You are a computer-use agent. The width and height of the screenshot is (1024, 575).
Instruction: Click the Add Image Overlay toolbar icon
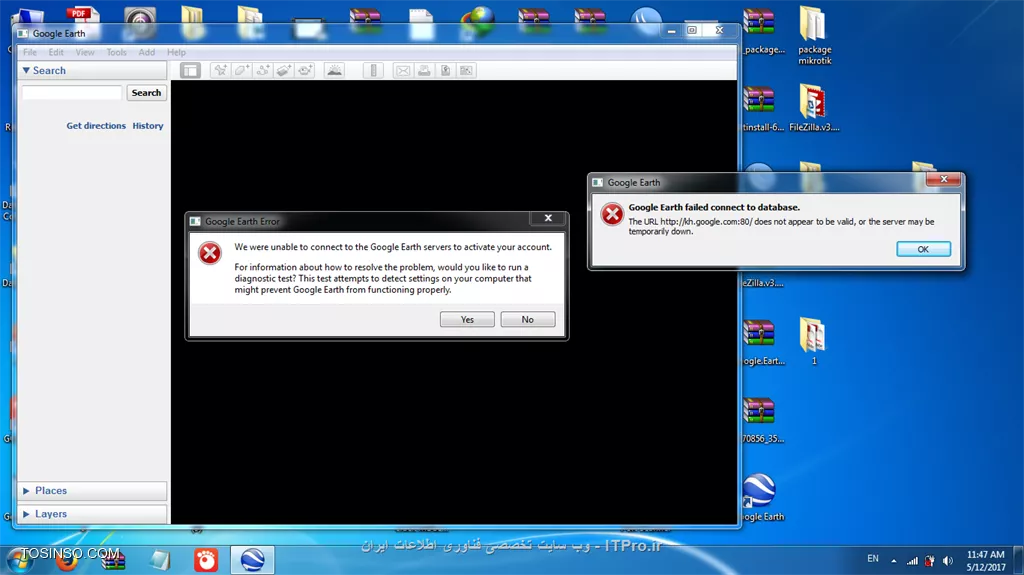[x=283, y=71]
